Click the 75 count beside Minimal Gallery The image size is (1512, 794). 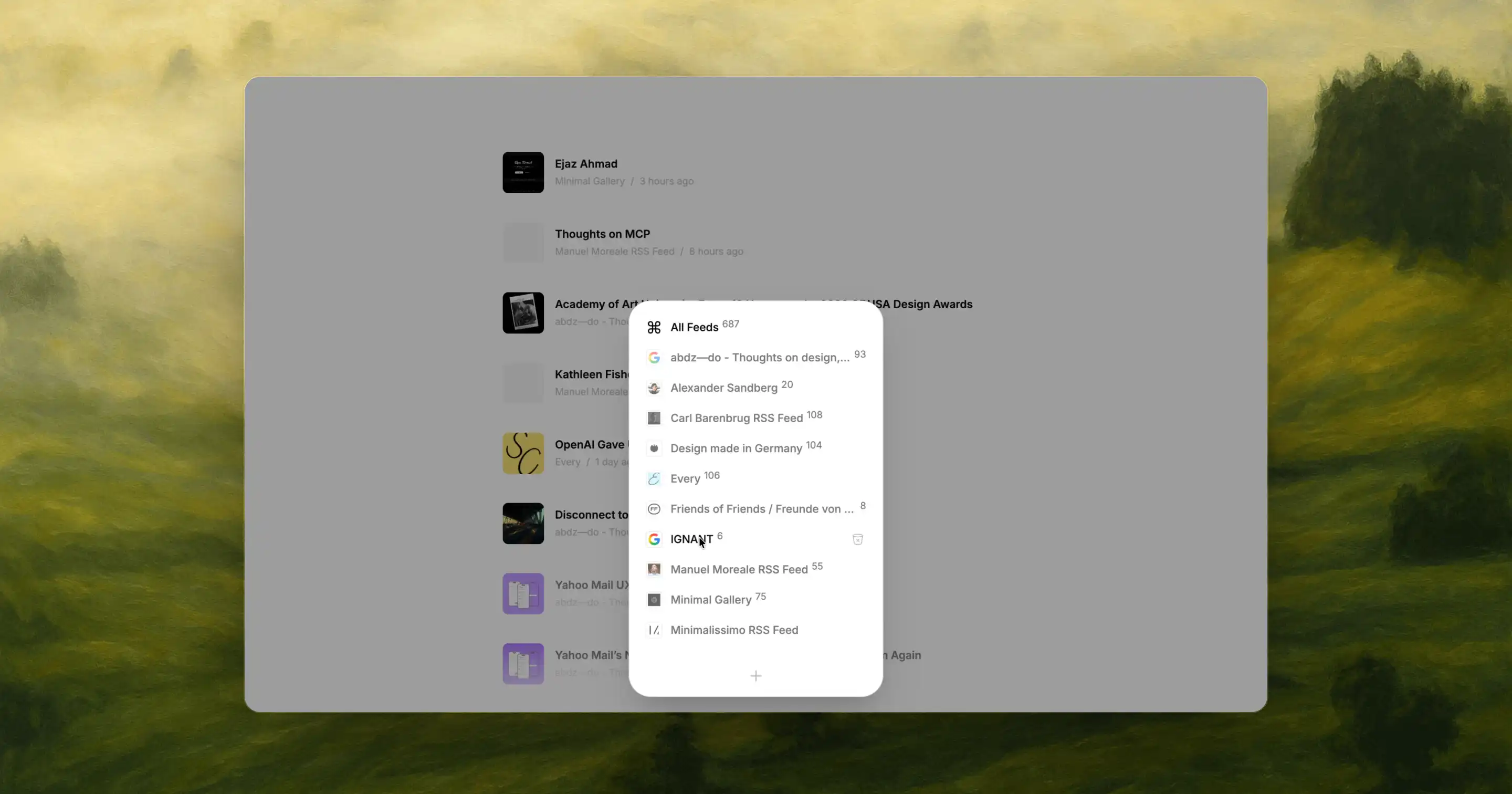click(761, 597)
